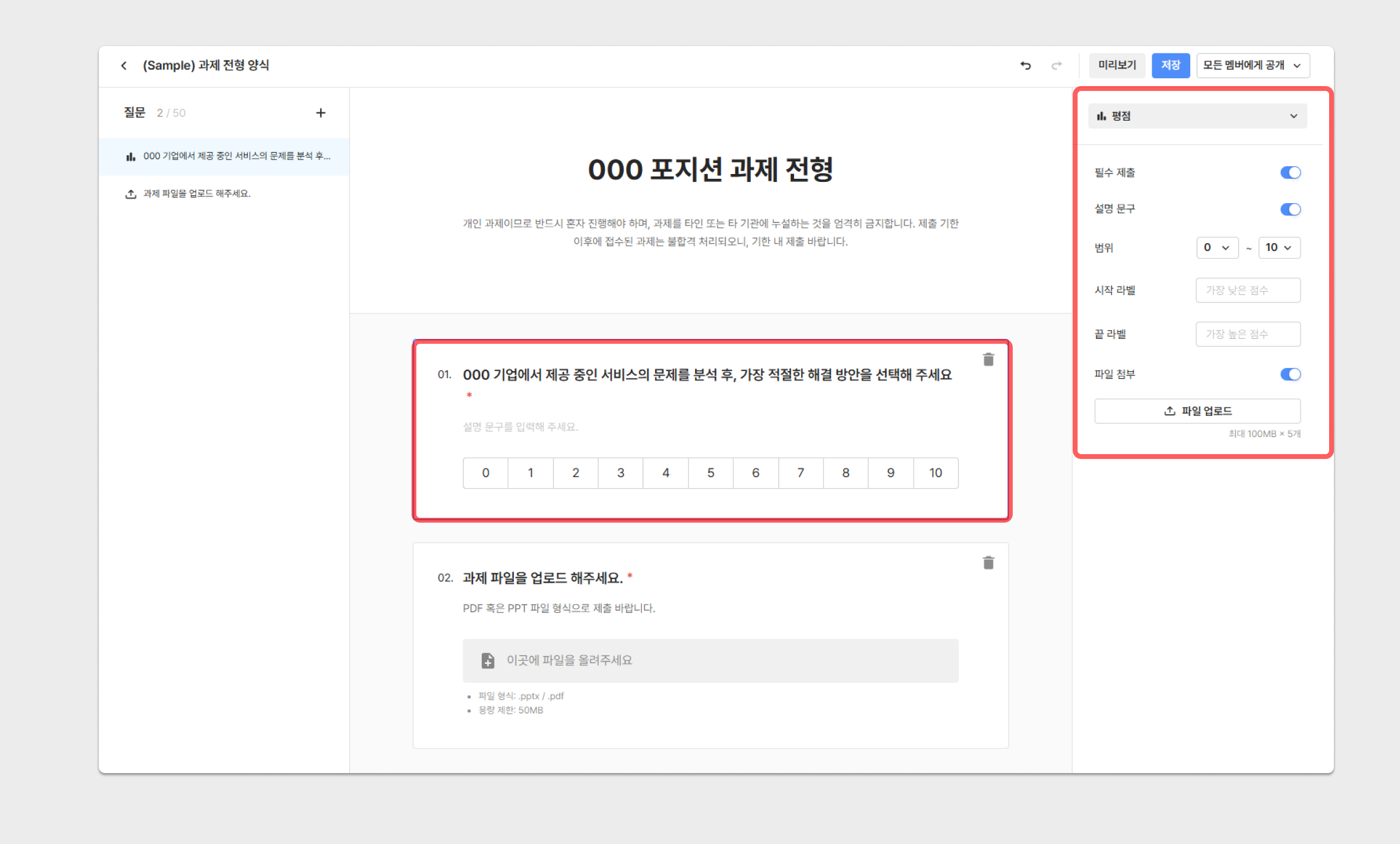Open the 모든 멤버에게 공개 visibility menu
This screenshot has height=844, width=1400.
tap(1252, 65)
